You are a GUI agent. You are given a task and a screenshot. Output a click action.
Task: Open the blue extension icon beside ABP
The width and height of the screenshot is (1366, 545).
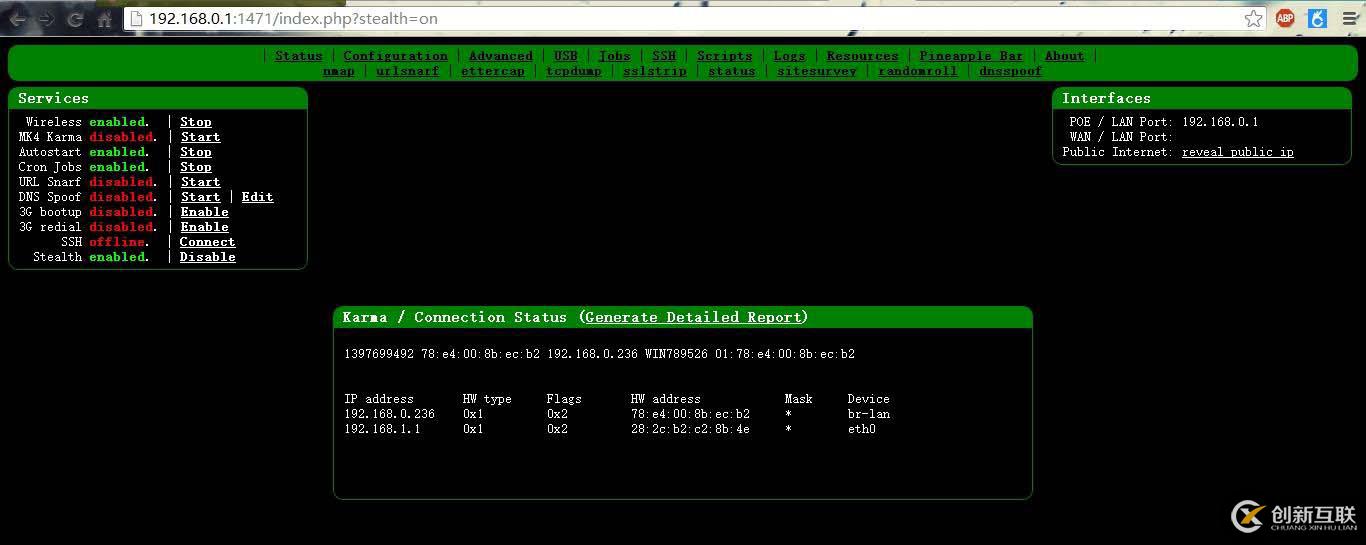pos(1317,19)
